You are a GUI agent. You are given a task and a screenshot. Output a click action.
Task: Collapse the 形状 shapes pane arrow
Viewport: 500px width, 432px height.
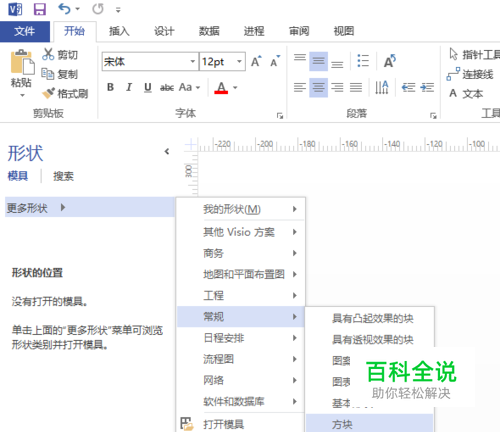coord(167,152)
